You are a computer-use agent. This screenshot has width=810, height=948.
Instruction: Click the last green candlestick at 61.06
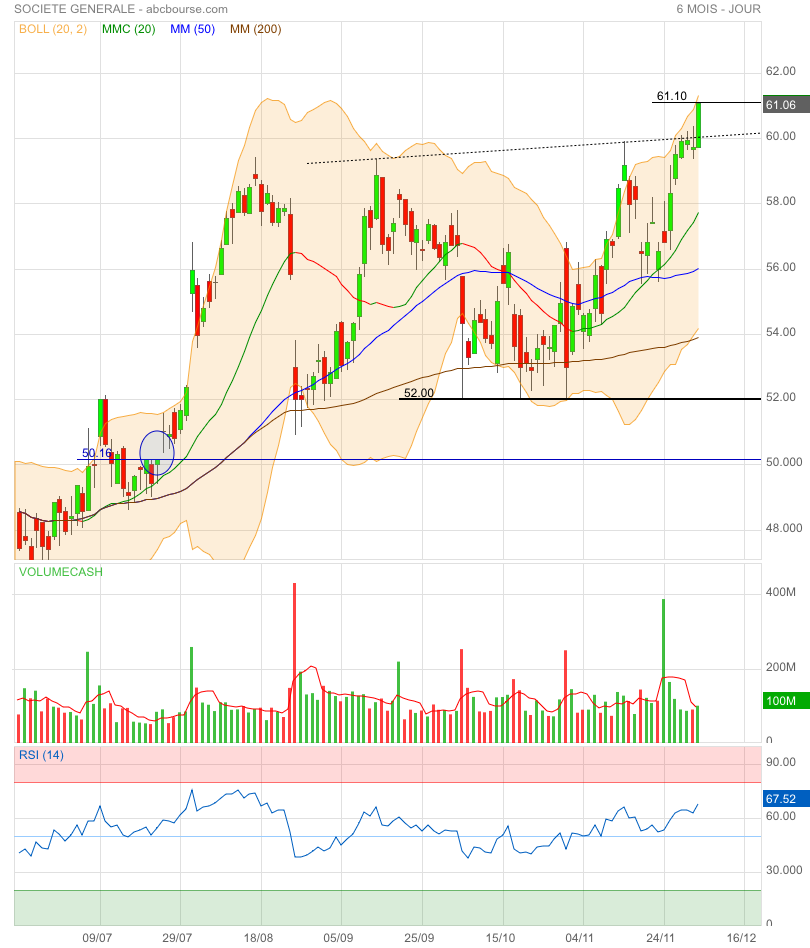click(x=698, y=125)
